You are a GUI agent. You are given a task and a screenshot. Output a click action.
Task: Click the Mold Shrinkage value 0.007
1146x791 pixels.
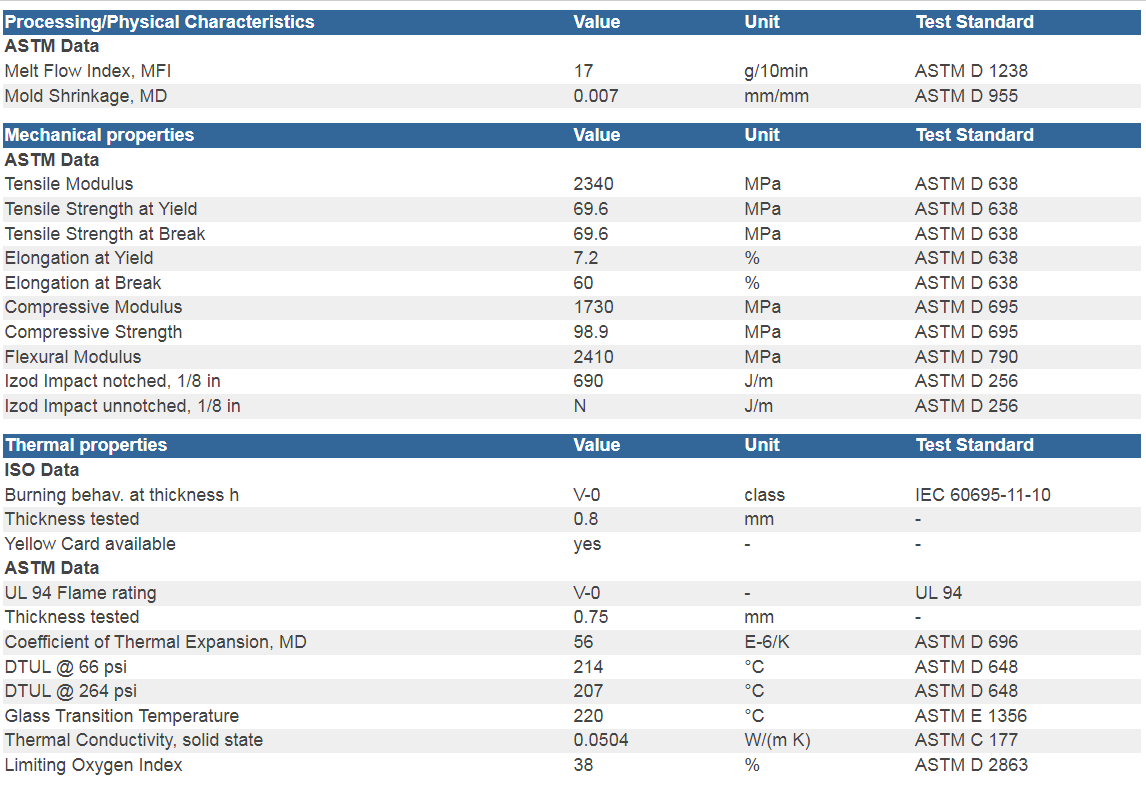[x=596, y=96]
